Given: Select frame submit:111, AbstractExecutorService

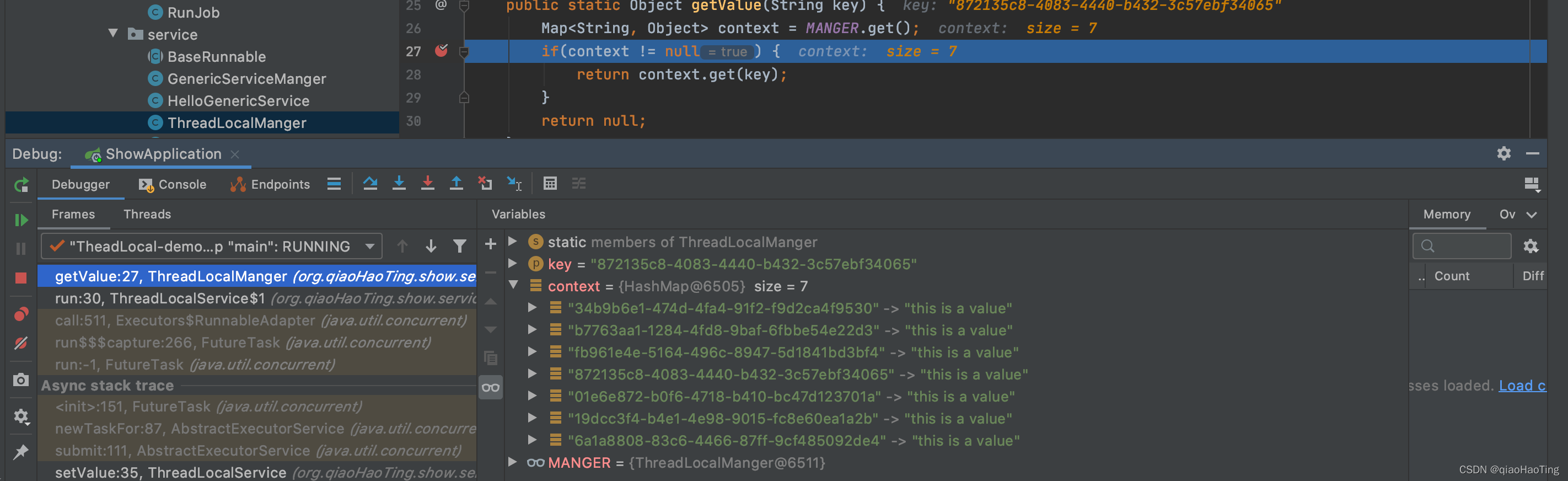Looking at the screenshot, I should click(257, 451).
